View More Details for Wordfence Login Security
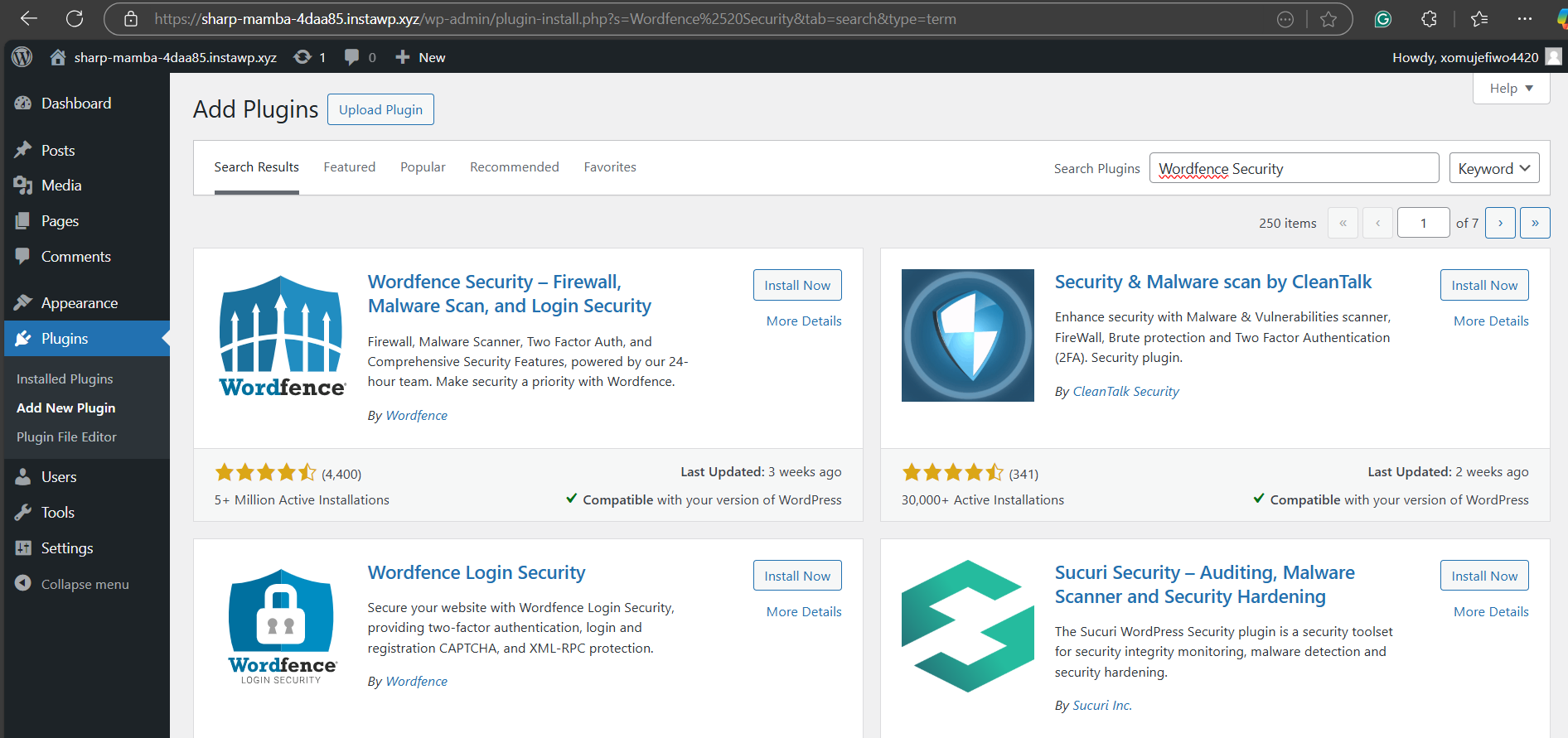Screen dimensions: 1568x738 [804, 612]
